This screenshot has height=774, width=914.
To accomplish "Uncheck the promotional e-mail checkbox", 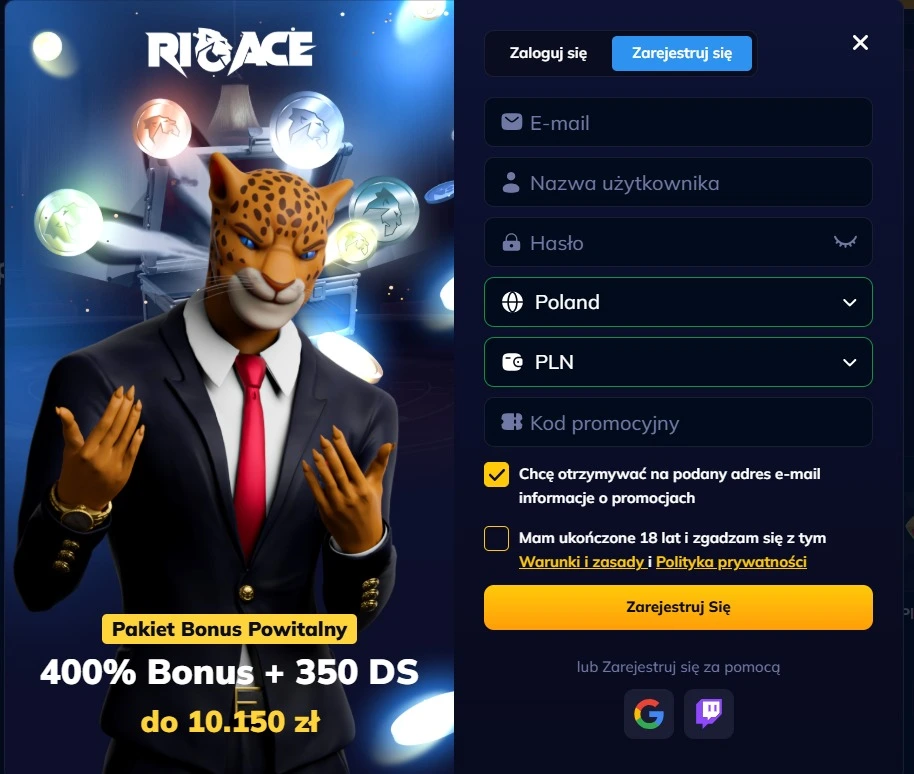I will pyautogui.click(x=496, y=474).
